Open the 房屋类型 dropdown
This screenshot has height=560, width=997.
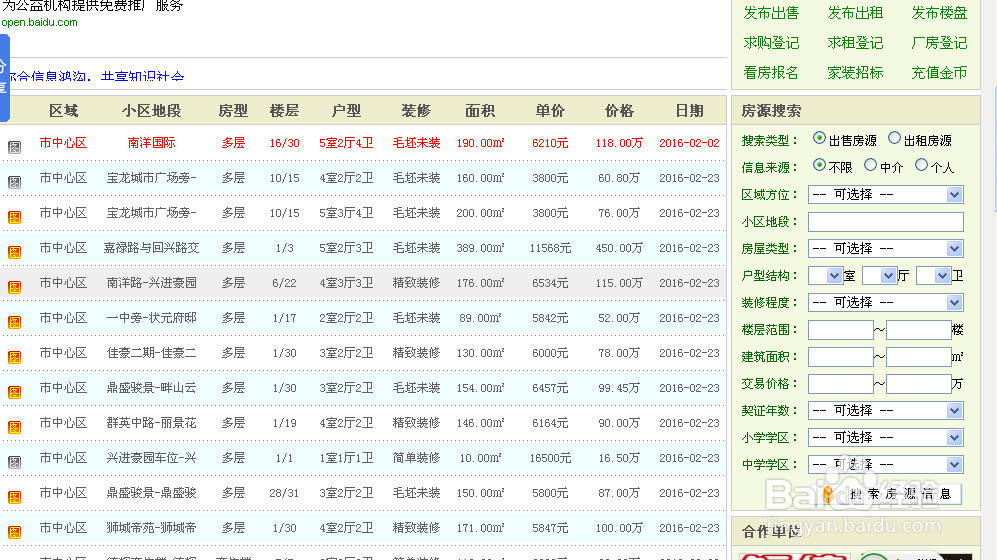coord(885,249)
